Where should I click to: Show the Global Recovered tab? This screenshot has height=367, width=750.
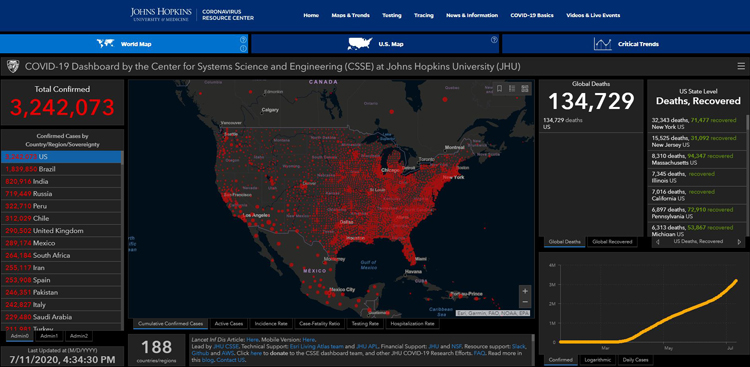(x=612, y=242)
